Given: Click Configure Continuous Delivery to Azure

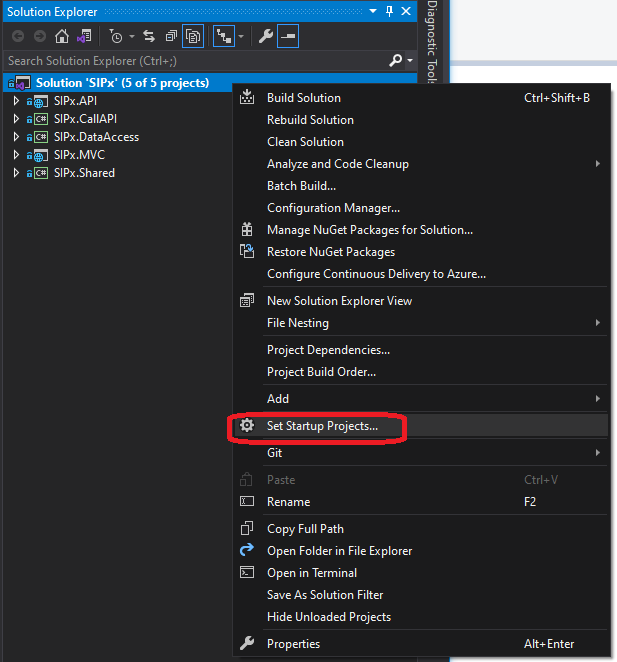Looking at the screenshot, I should tap(421, 274).
